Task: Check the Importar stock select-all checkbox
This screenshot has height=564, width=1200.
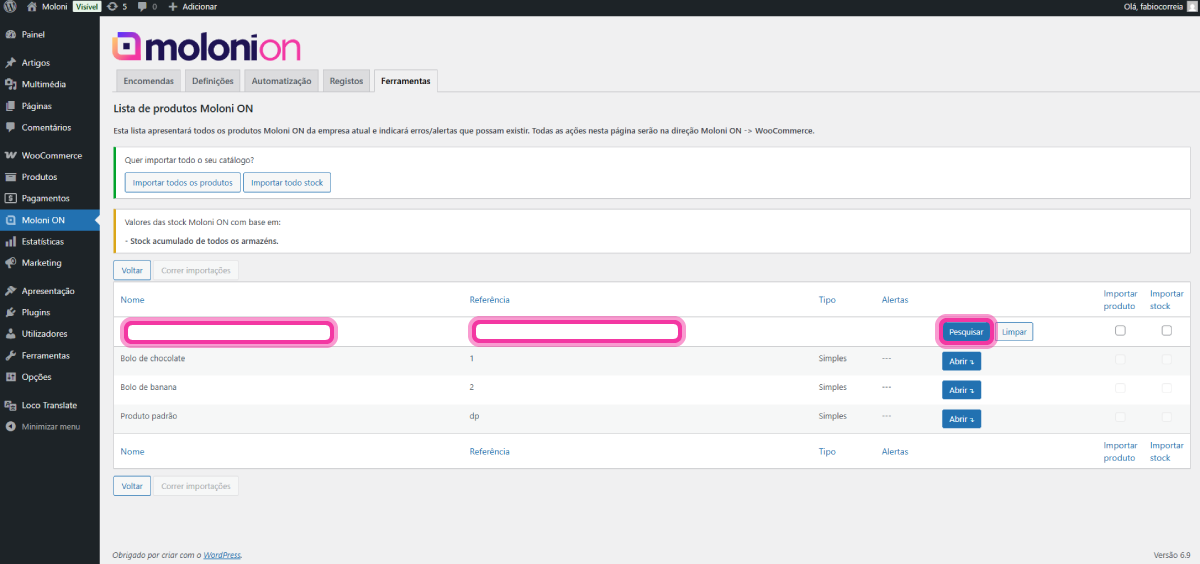Action: (1166, 331)
